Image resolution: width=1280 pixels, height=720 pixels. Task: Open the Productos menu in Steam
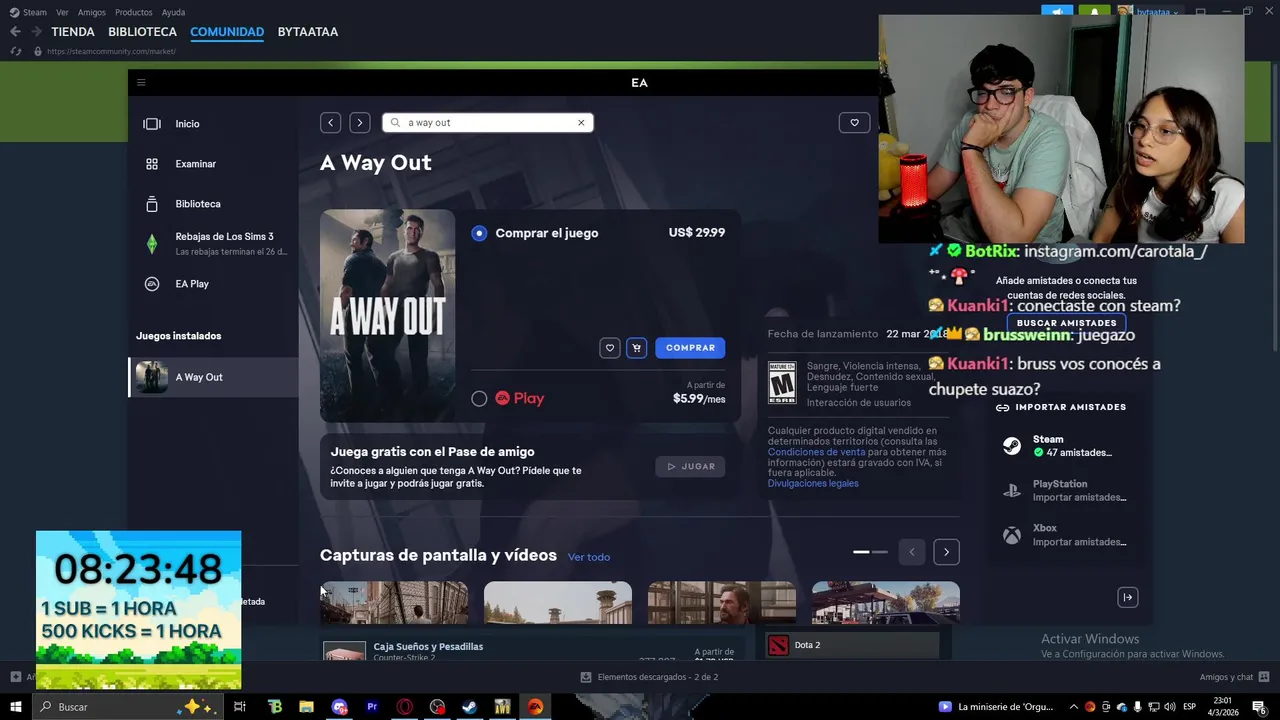click(x=134, y=12)
